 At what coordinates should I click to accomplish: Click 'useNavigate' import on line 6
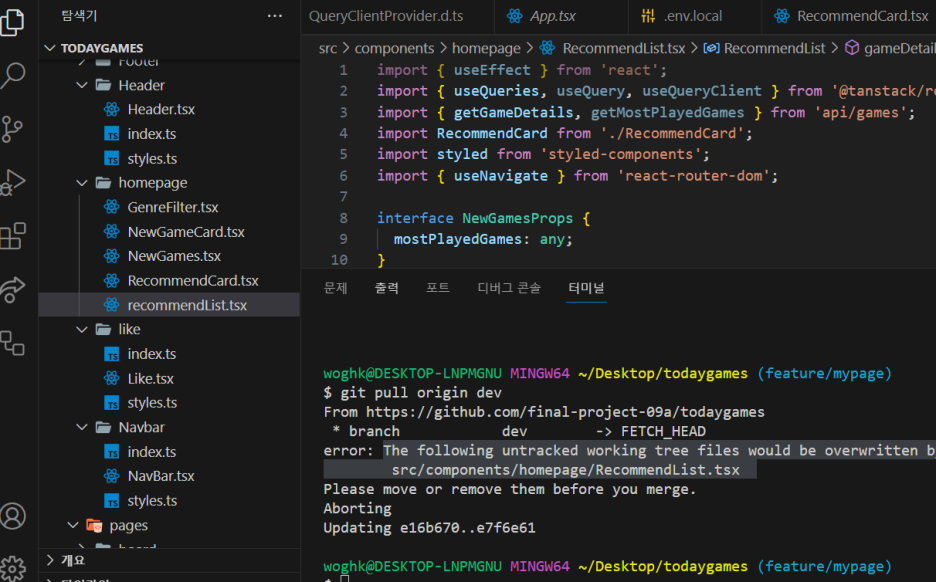[500, 175]
